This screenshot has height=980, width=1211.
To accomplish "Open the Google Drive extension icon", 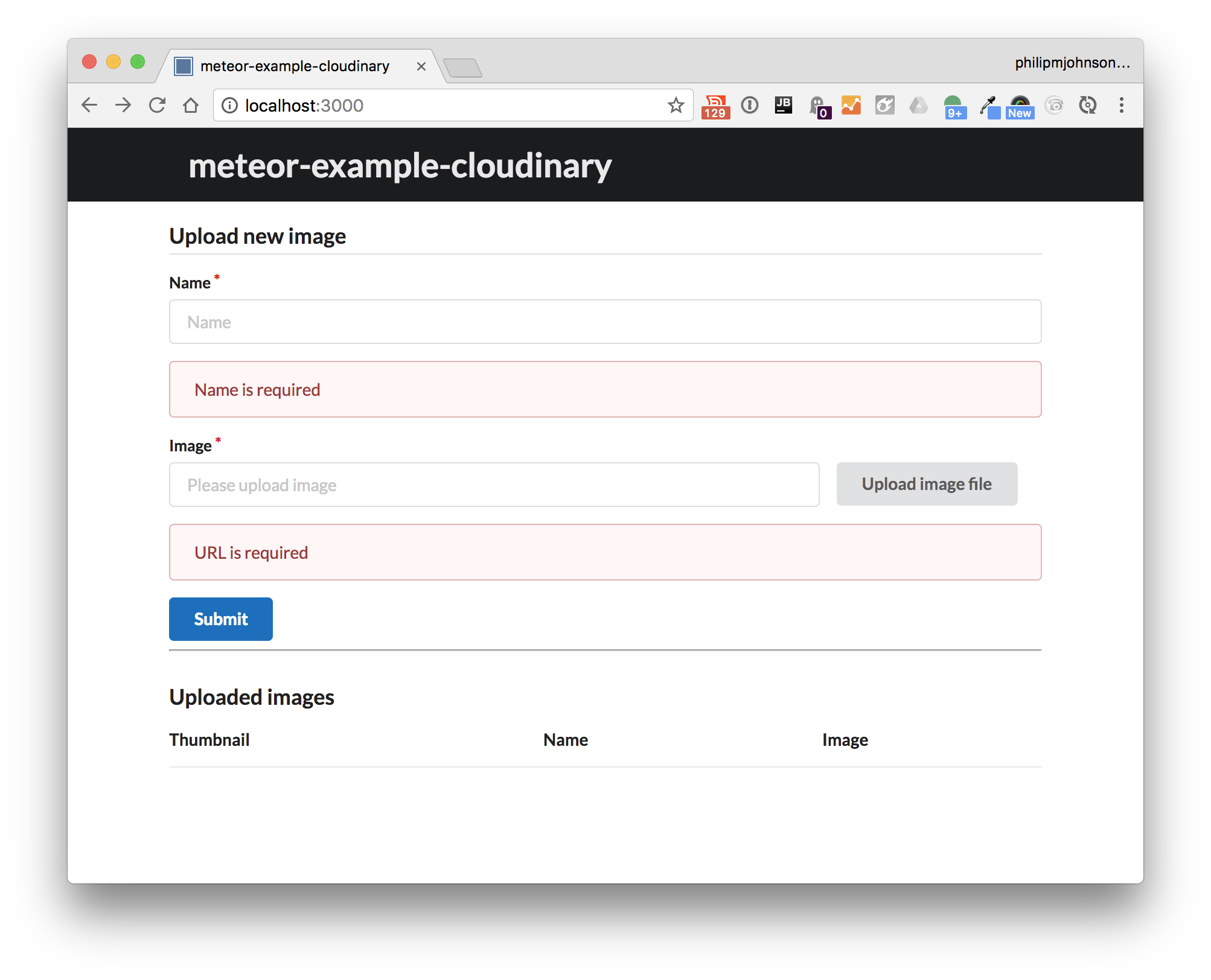I will click(918, 106).
